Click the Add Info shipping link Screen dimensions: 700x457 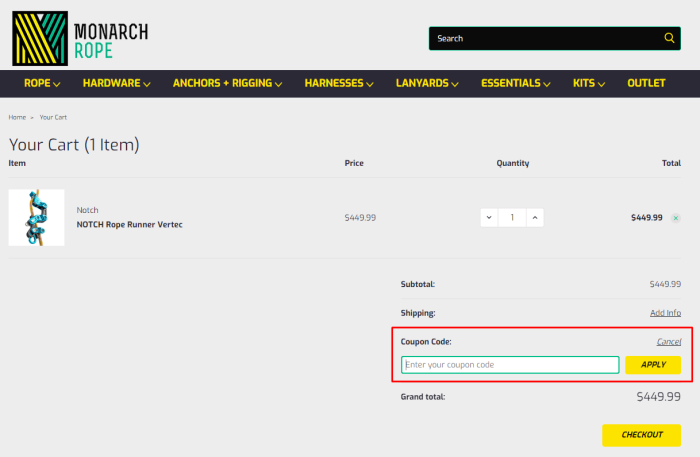coord(665,313)
